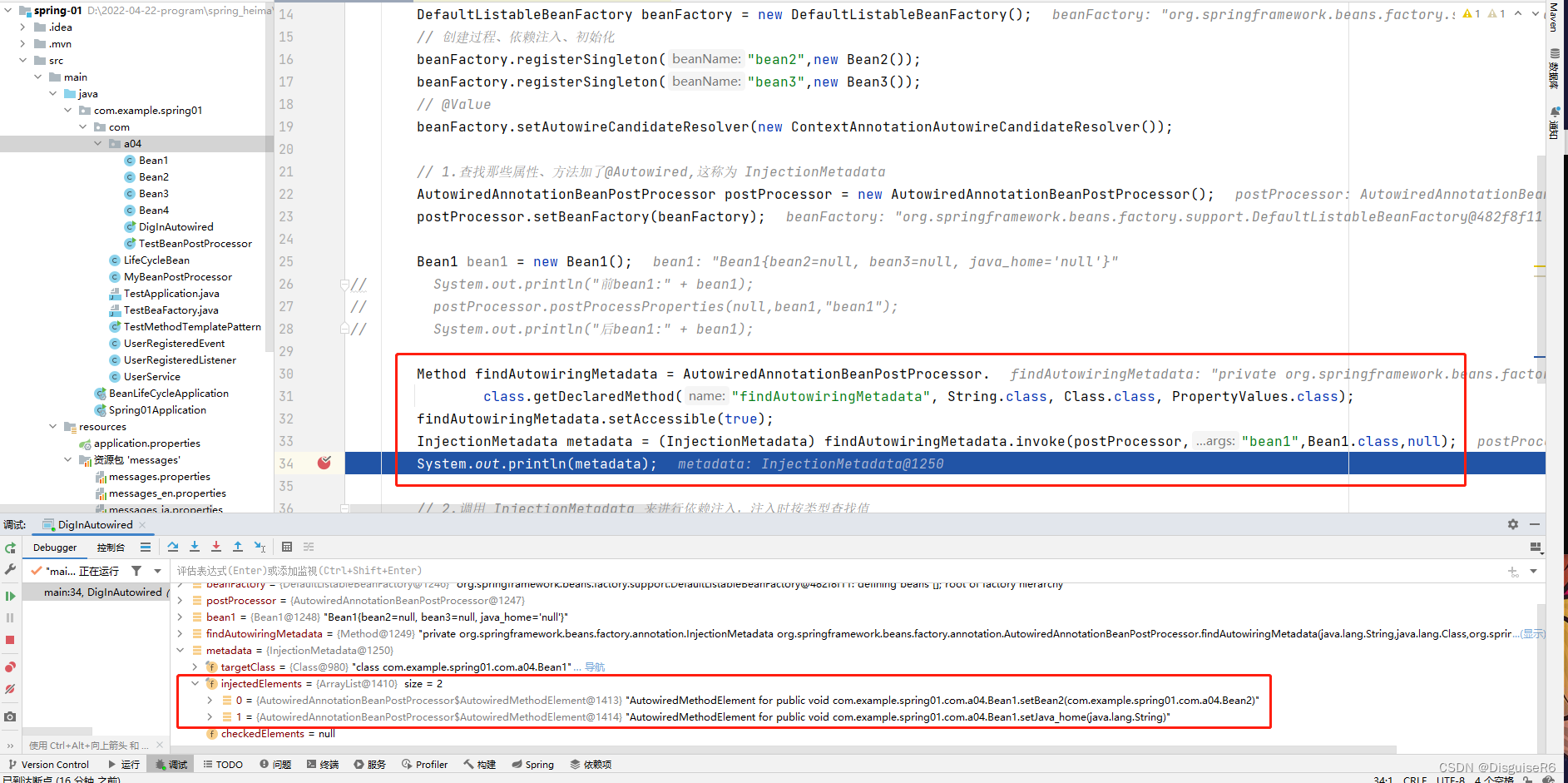Open the 问题 problems tool window
Viewport: 1568px width, 783px height.
click(x=275, y=765)
